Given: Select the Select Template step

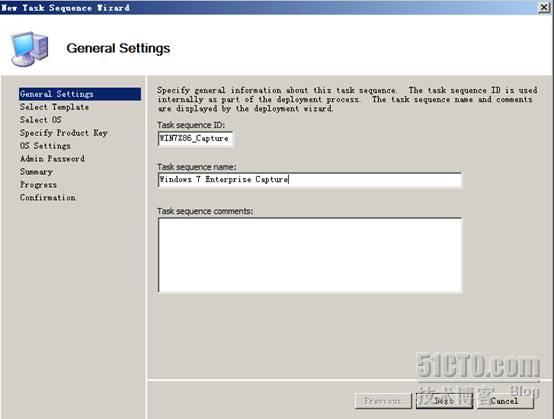Looking at the screenshot, I should [x=54, y=107].
